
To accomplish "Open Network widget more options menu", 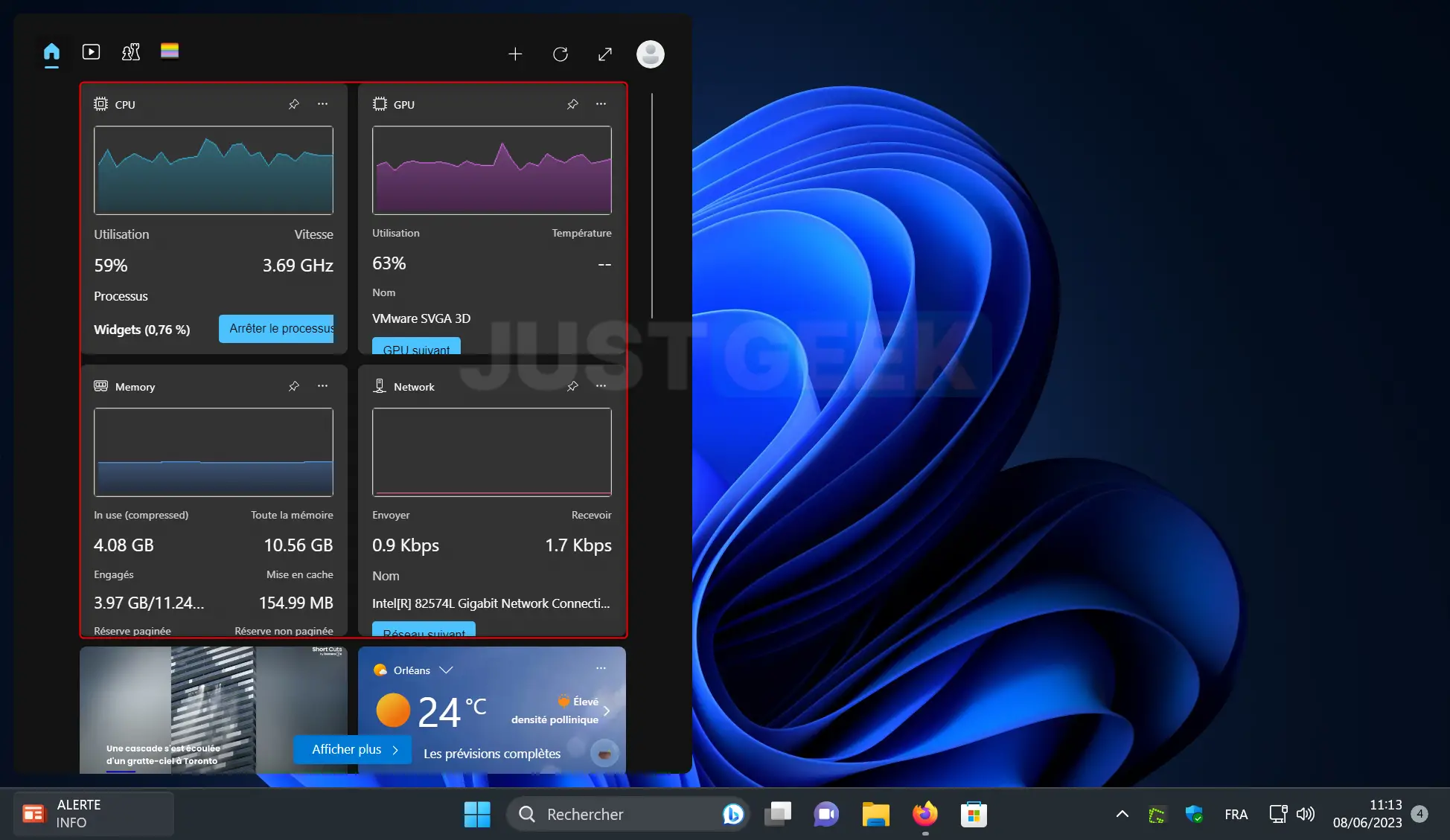I will tap(601, 386).
